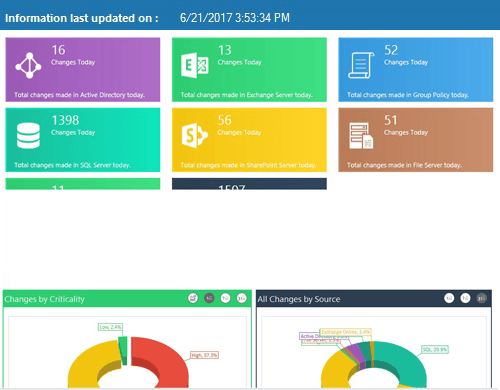Click the File Server documents icon
Image resolution: width=500 pixels, height=390 pixels.
coord(361,136)
